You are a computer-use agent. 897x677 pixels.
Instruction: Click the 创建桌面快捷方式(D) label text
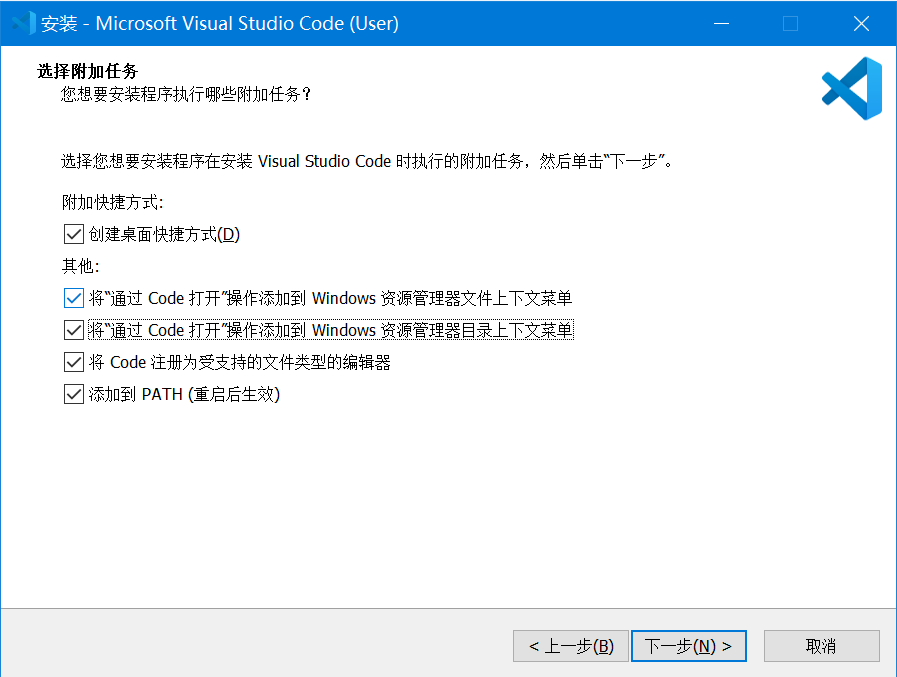(165, 234)
